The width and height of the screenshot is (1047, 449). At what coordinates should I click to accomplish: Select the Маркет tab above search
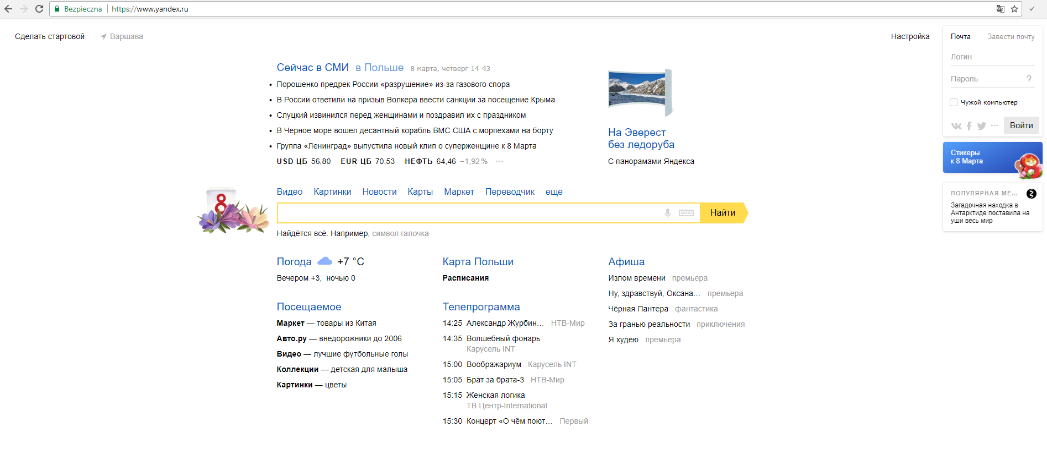[x=459, y=192]
